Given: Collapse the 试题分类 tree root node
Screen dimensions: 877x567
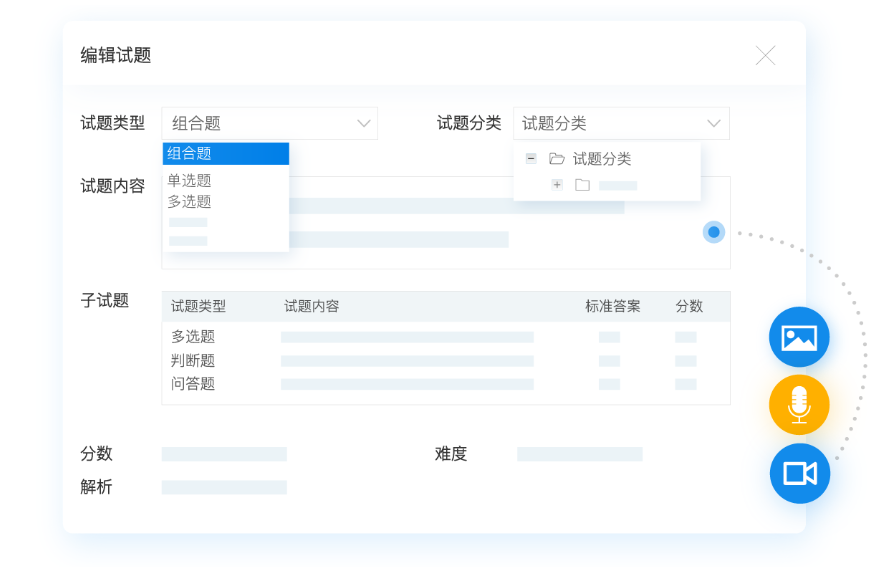Looking at the screenshot, I should 531,159.
